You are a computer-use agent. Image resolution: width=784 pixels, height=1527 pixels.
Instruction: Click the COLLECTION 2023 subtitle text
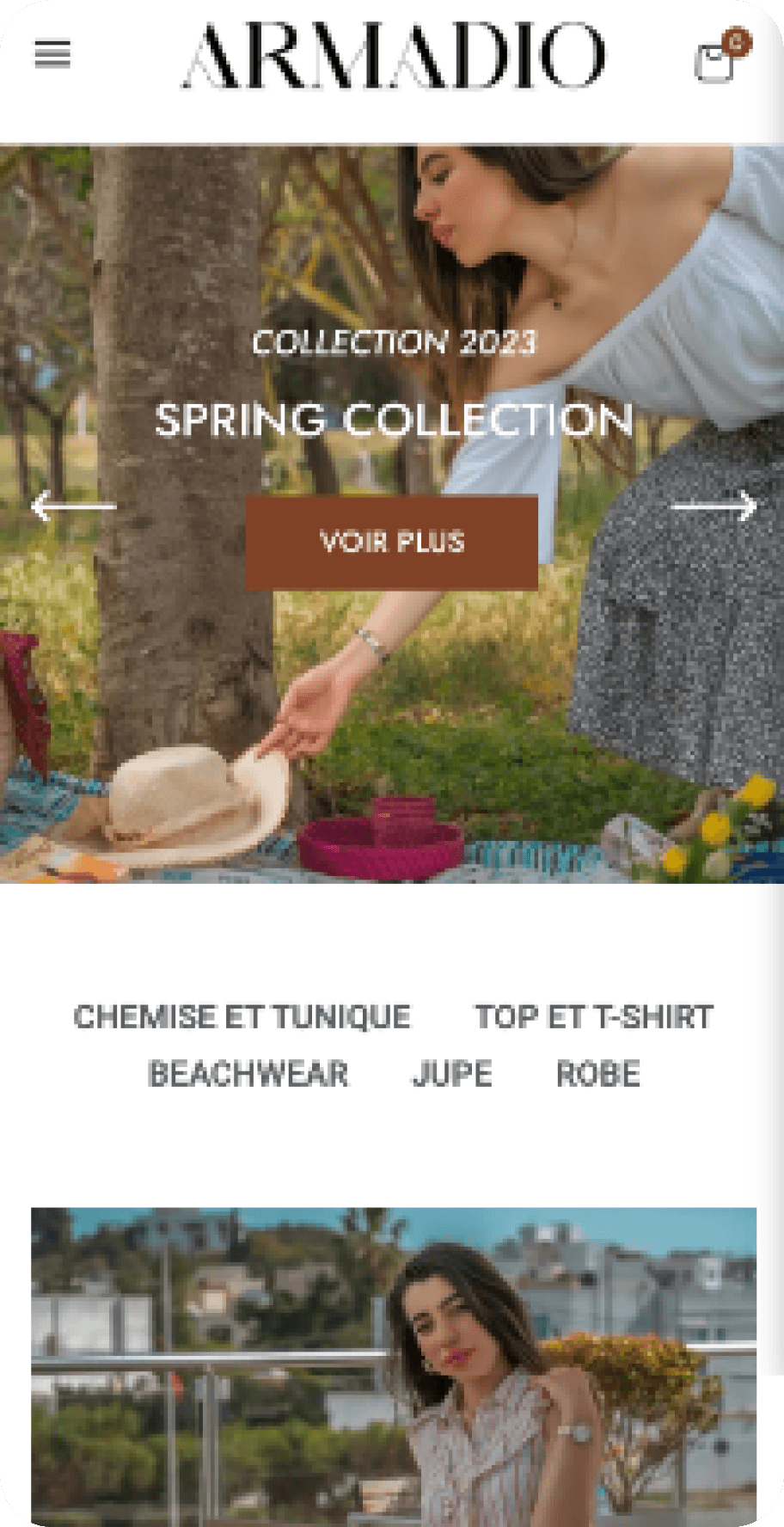(x=394, y=342)
